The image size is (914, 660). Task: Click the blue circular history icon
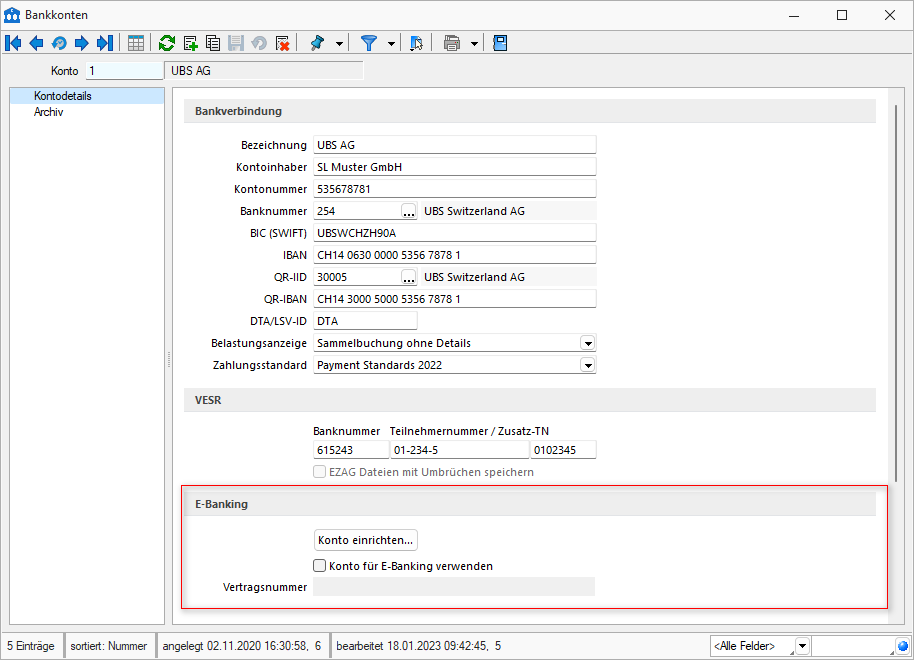tap(59, 43)
